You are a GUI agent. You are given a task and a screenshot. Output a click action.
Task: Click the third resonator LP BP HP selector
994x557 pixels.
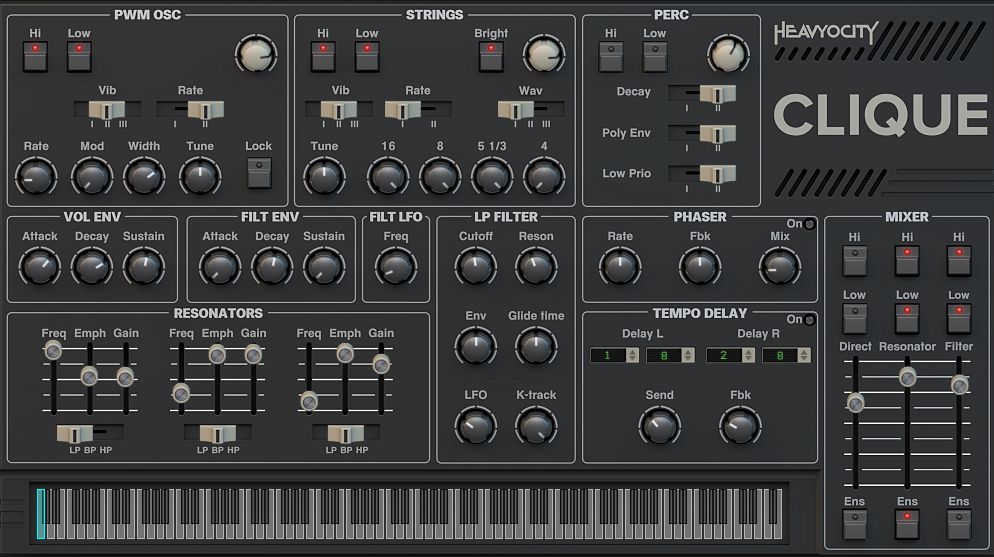pyautogui.click(x=346, y=433)
